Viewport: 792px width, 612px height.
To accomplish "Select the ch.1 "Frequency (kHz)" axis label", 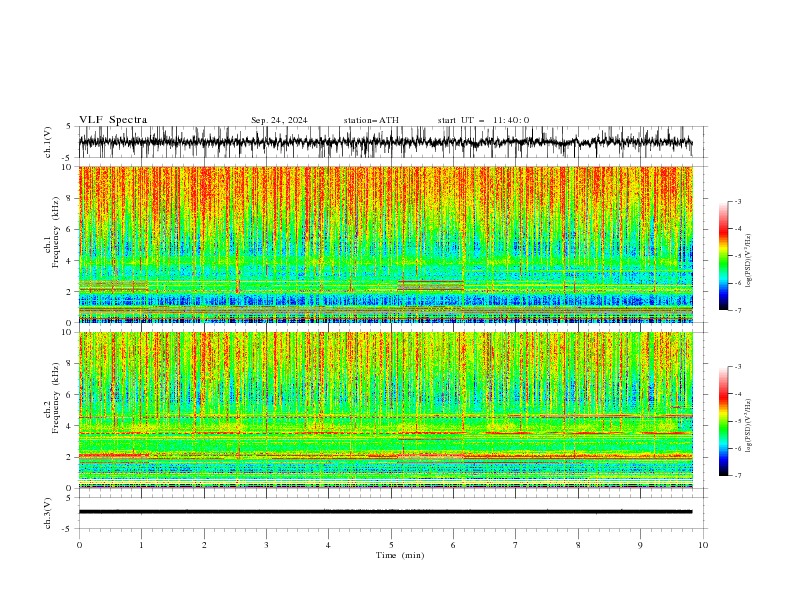I will click(55, 233).
